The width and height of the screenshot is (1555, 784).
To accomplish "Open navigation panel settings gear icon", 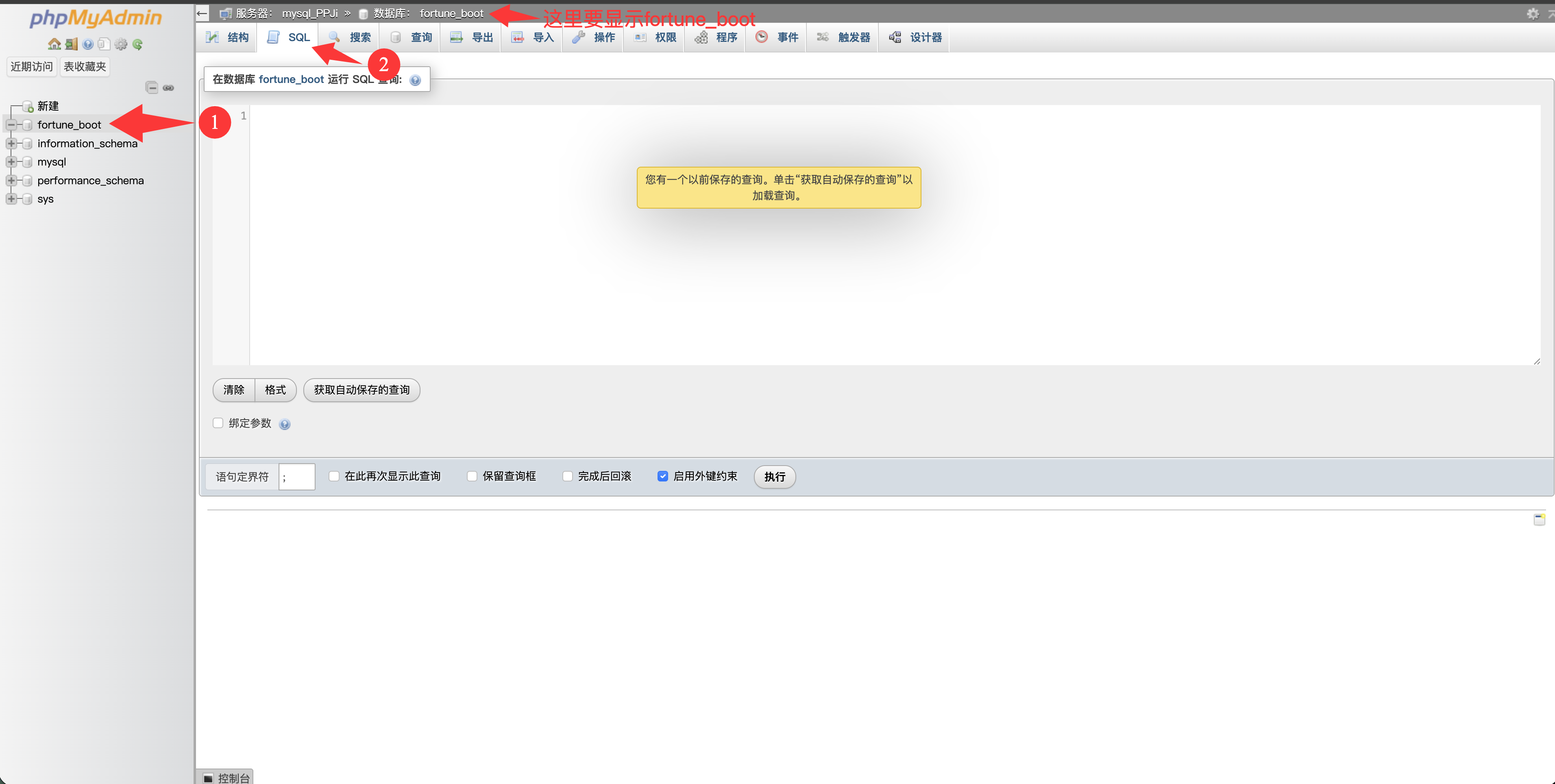I will point(121,44).
